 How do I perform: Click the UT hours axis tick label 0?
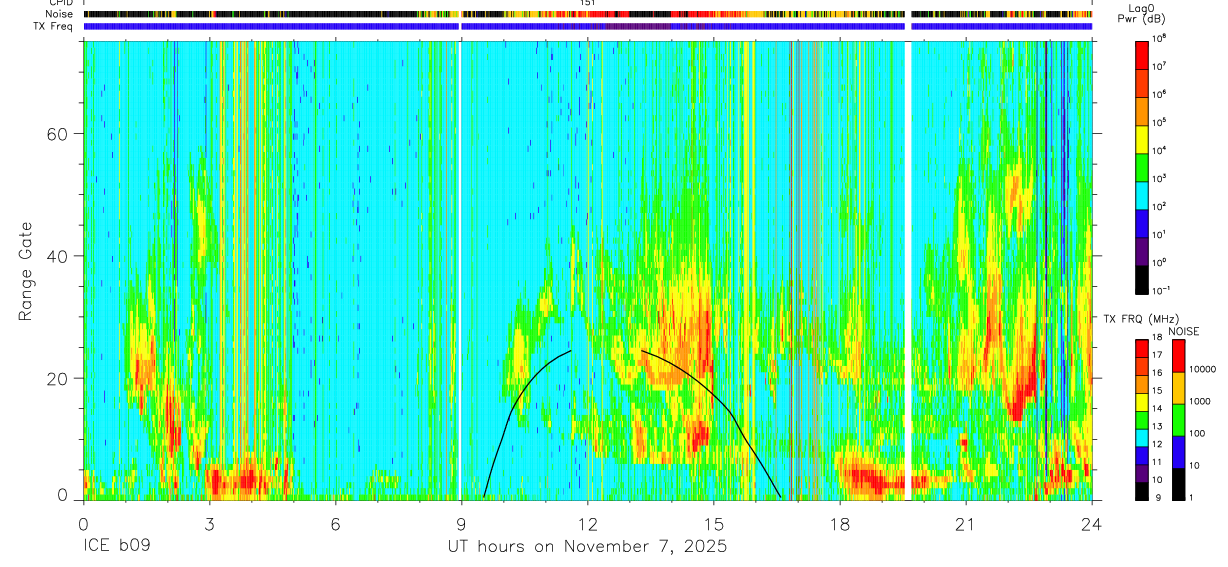[x=83, y=524]
